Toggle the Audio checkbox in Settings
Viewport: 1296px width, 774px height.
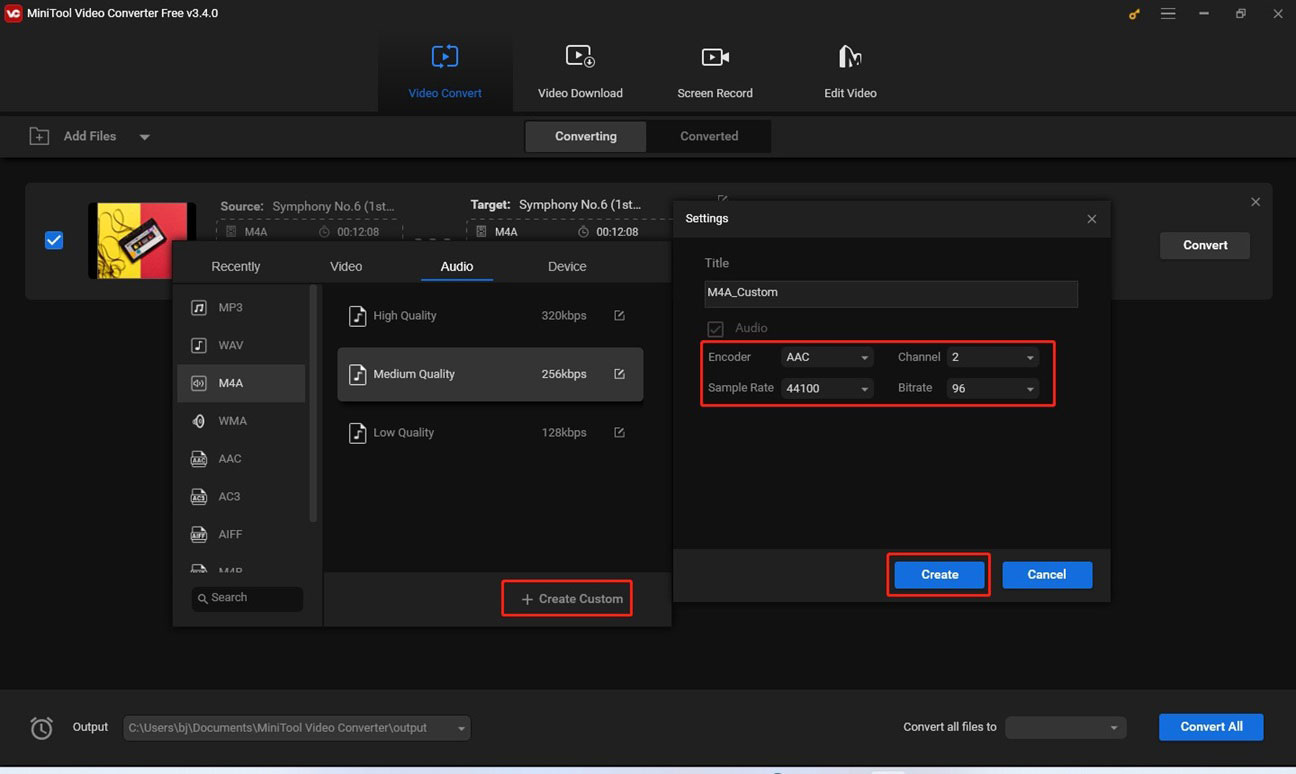point(715,328)
